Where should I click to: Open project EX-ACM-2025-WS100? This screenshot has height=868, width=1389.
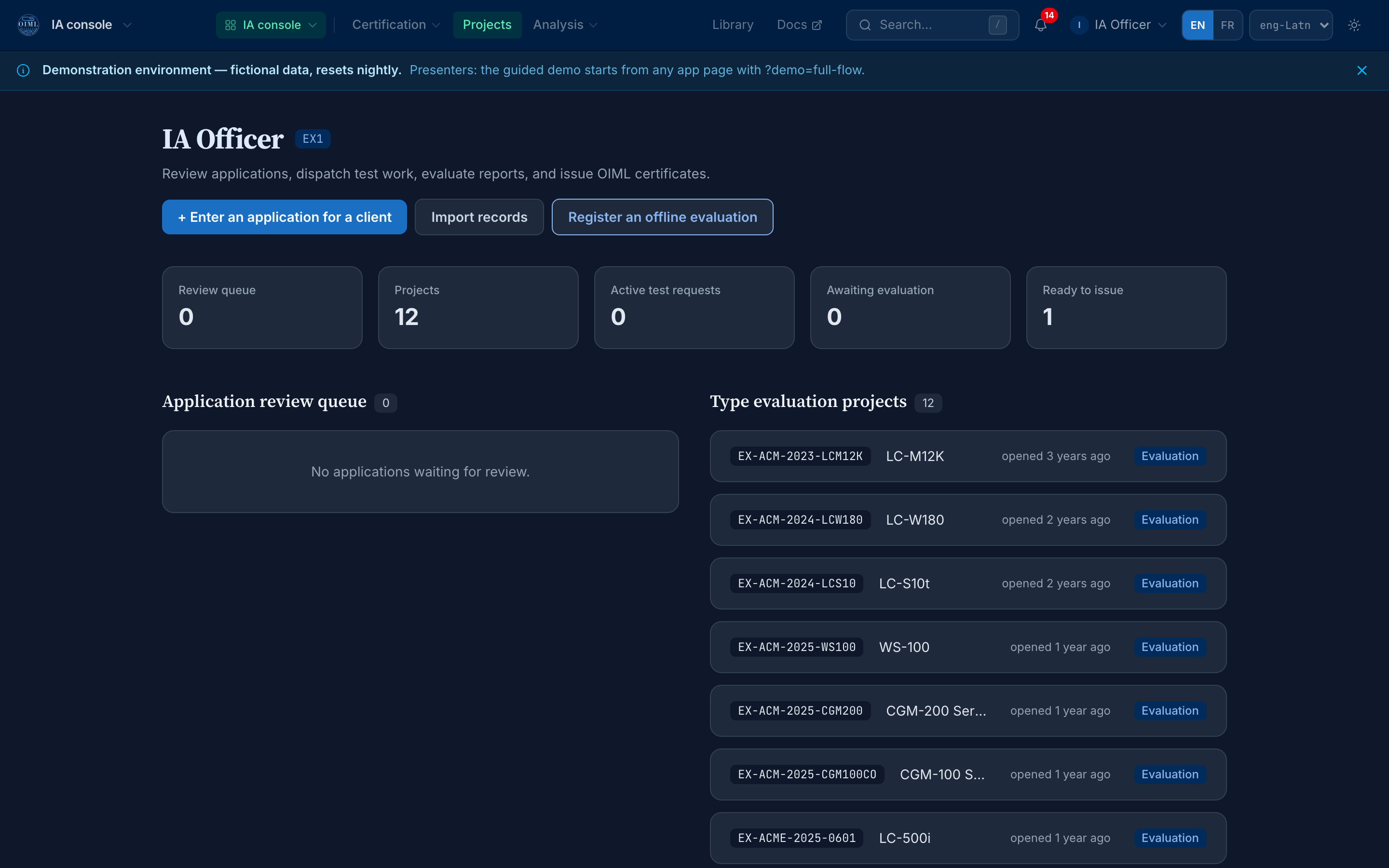(967, 648)
